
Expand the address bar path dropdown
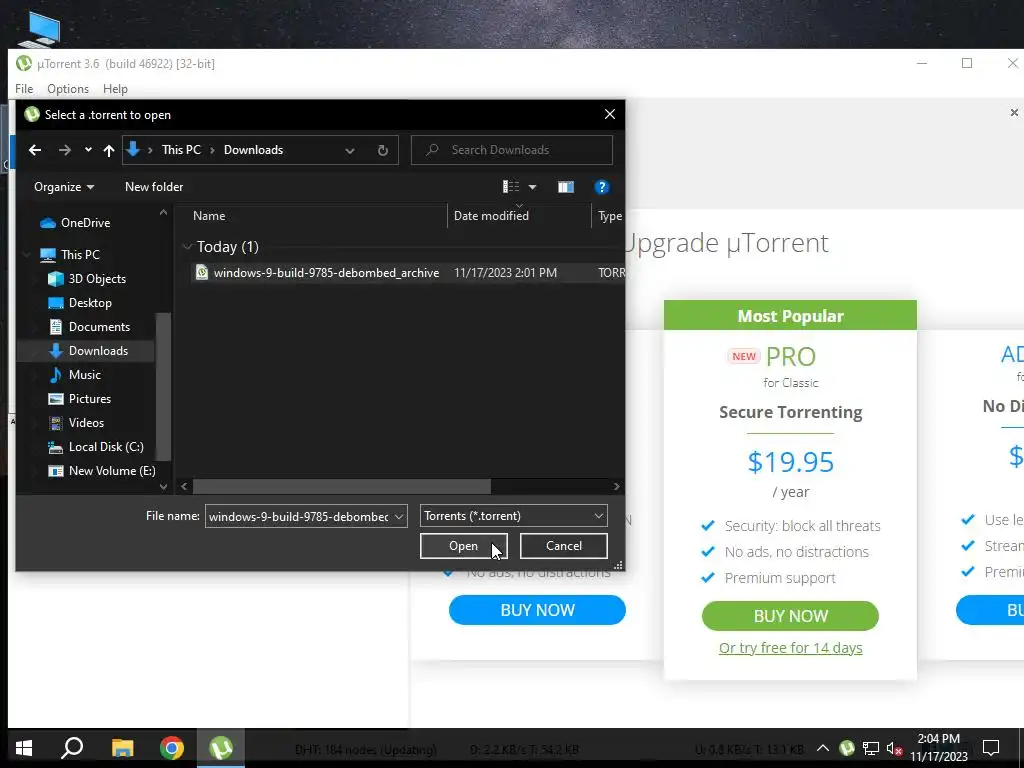coord(350,150)
